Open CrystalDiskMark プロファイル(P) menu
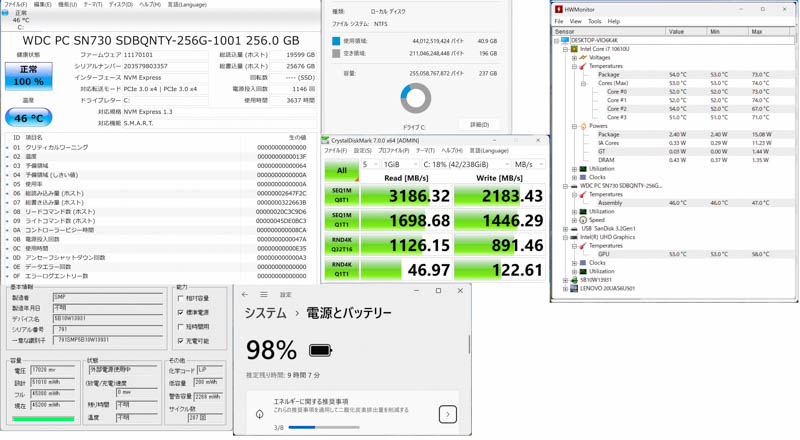 393,151
